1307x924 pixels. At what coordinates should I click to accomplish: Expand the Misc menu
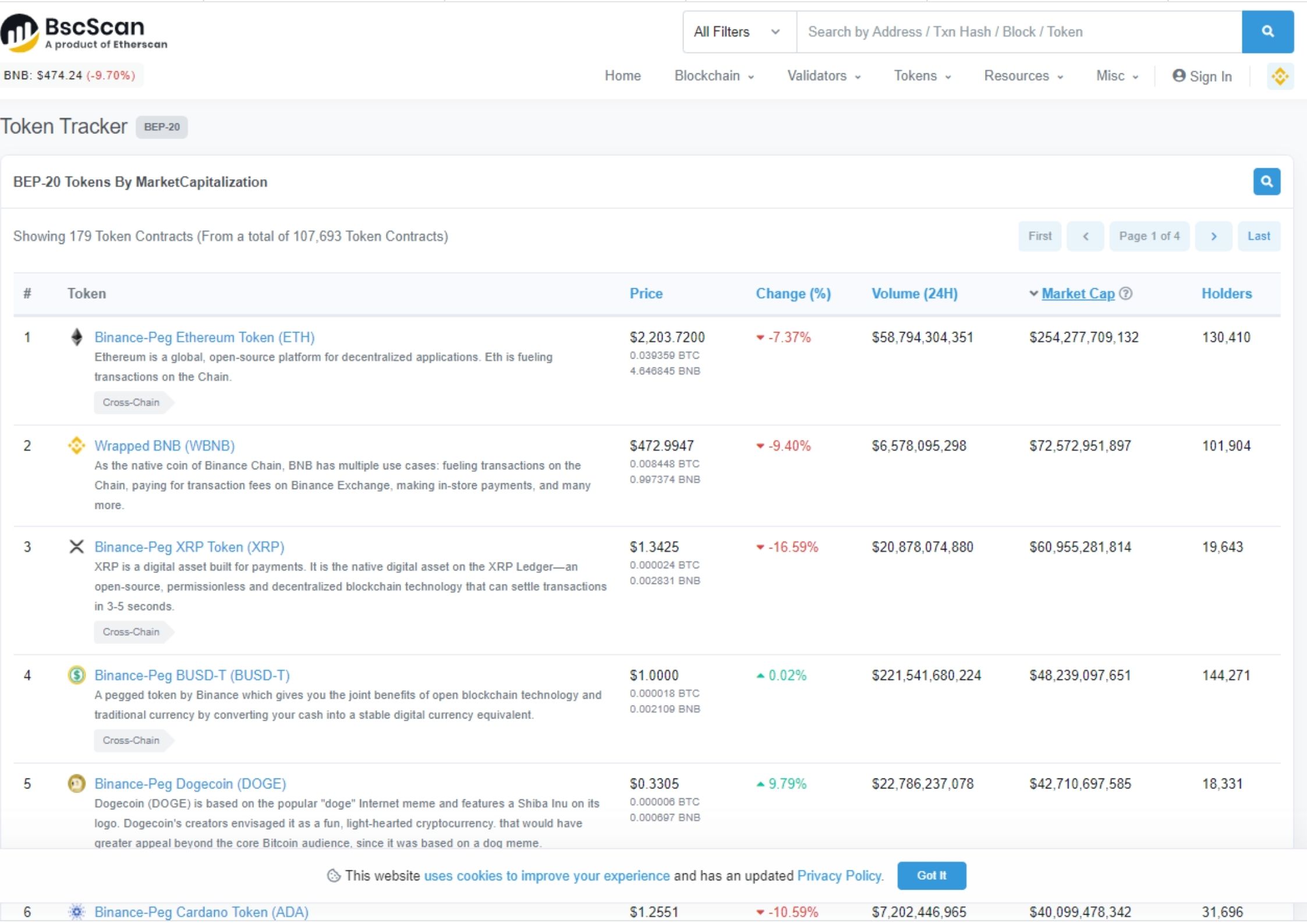1117,76
